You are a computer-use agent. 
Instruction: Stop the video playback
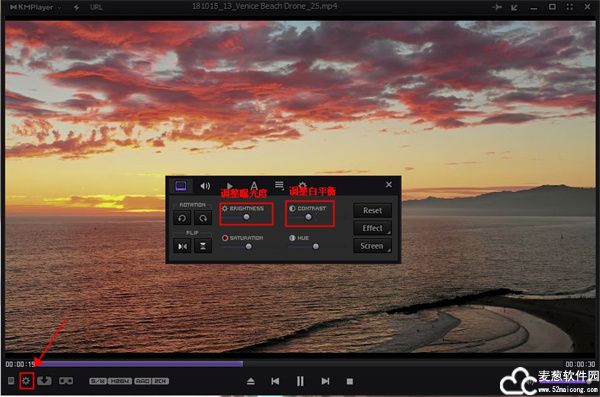coord(349,381)
